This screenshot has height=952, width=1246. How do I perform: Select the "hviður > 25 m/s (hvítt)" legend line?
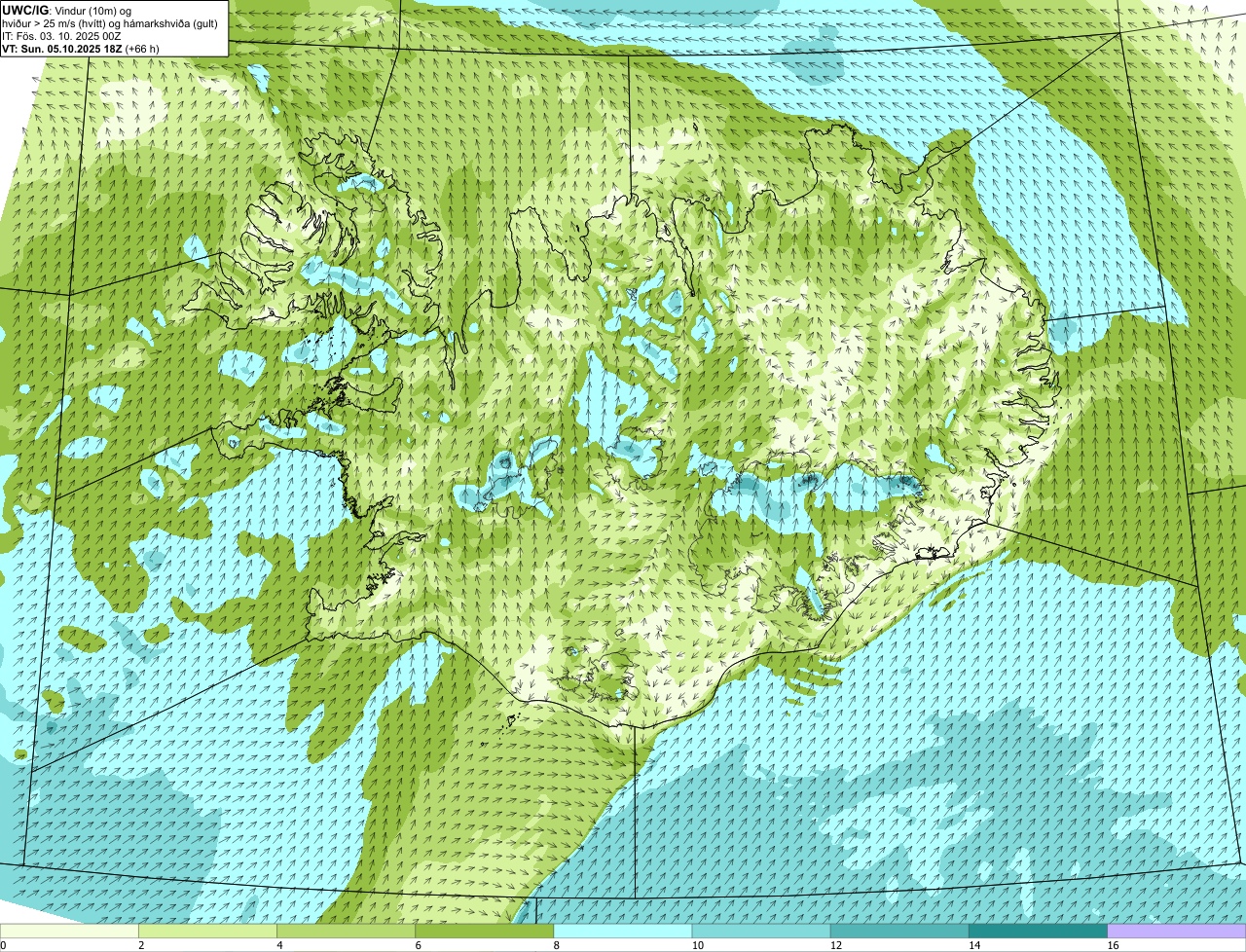tap(110, 23)
